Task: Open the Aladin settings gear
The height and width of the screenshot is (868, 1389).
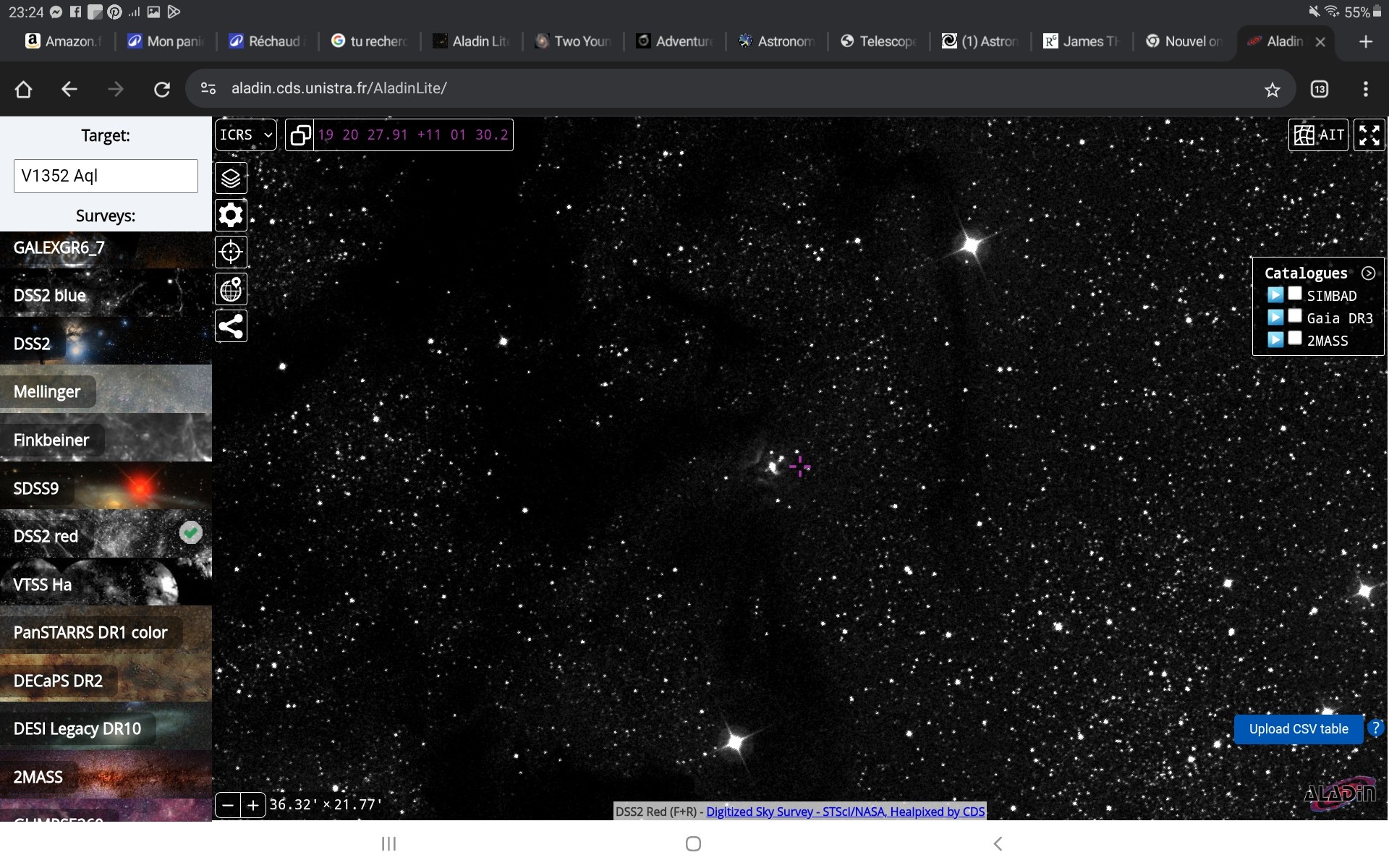Action: tap(231, 215)
